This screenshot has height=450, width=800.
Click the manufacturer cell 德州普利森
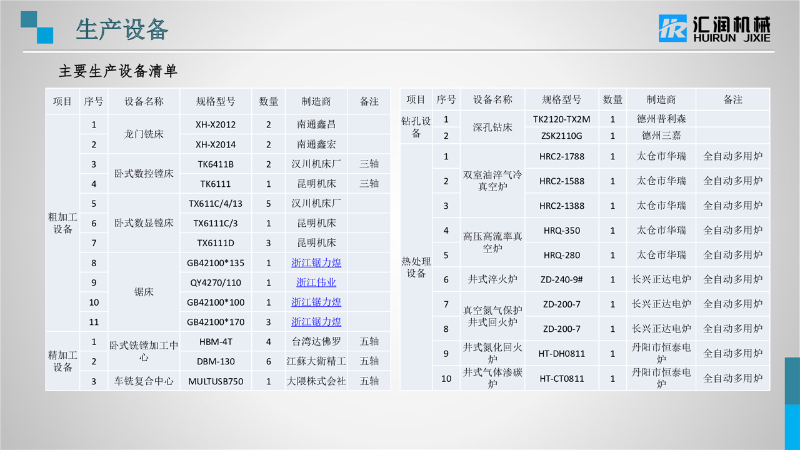click(661, 119)
